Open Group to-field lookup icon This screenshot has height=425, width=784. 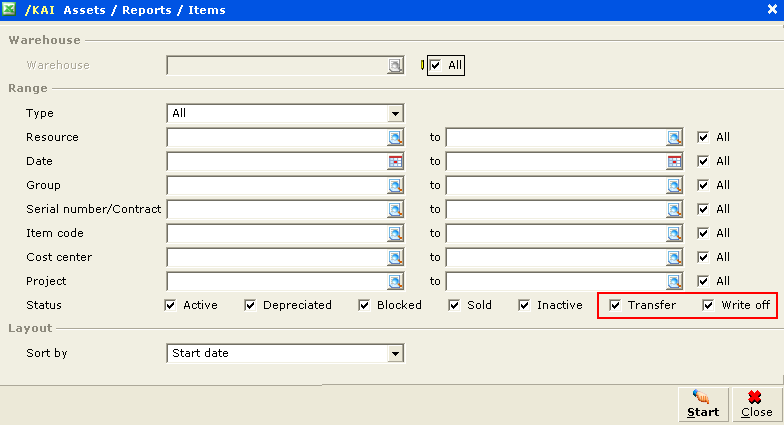(674, 186)
